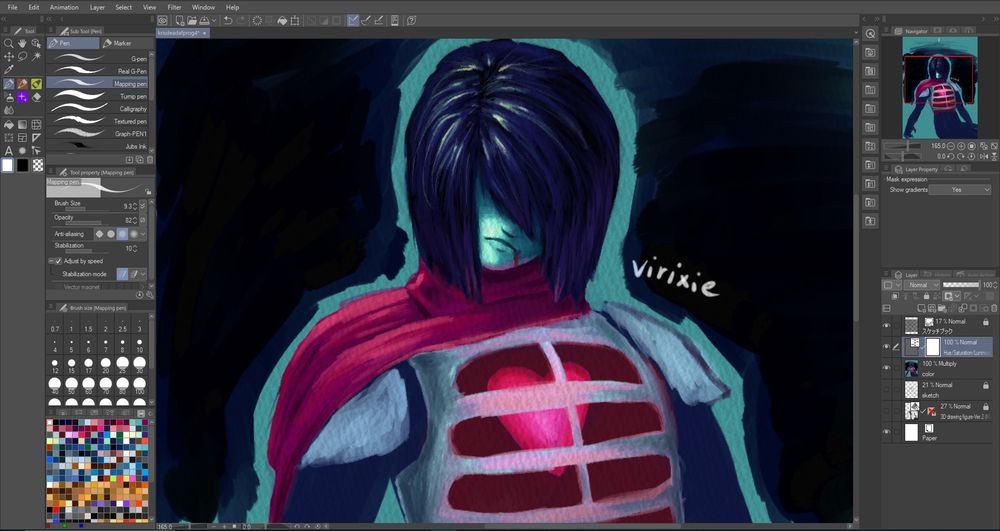The height and width of the screenshot is (531, 1000).
Task: Toggle Adjust by speed checkbox
Action: tap(58, 261)
